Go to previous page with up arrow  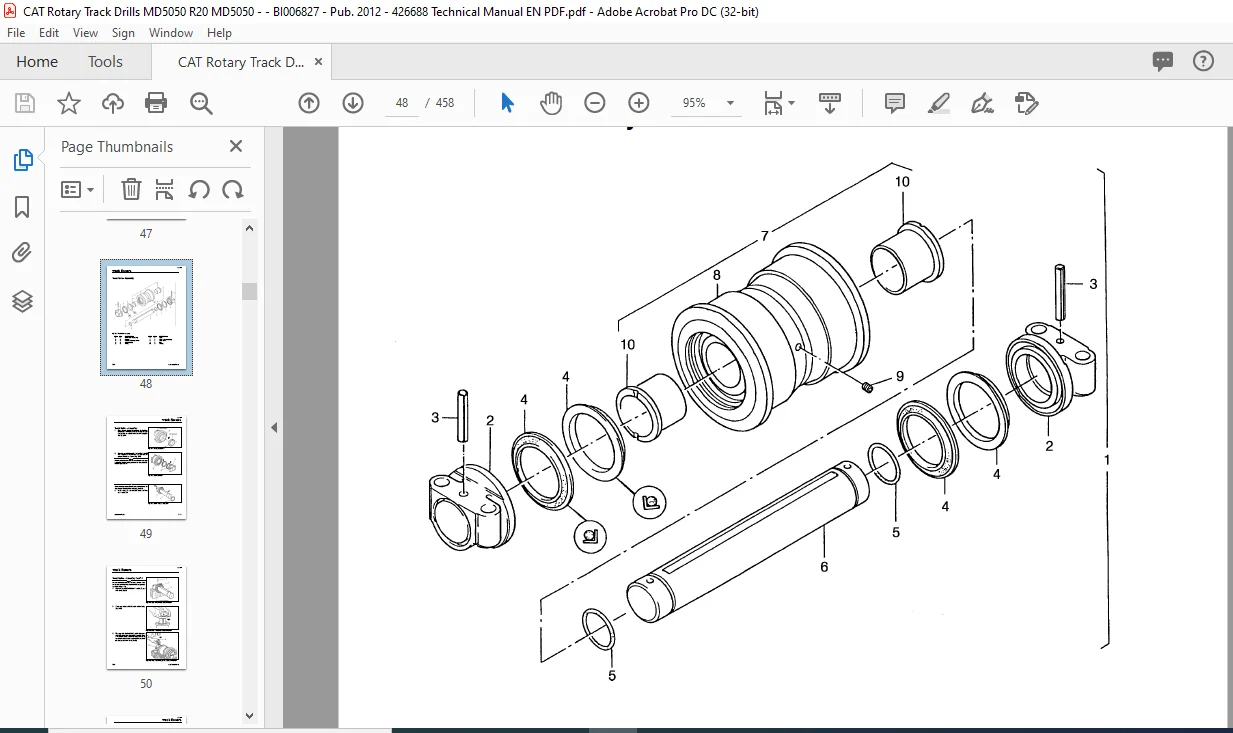coord(309,103)
